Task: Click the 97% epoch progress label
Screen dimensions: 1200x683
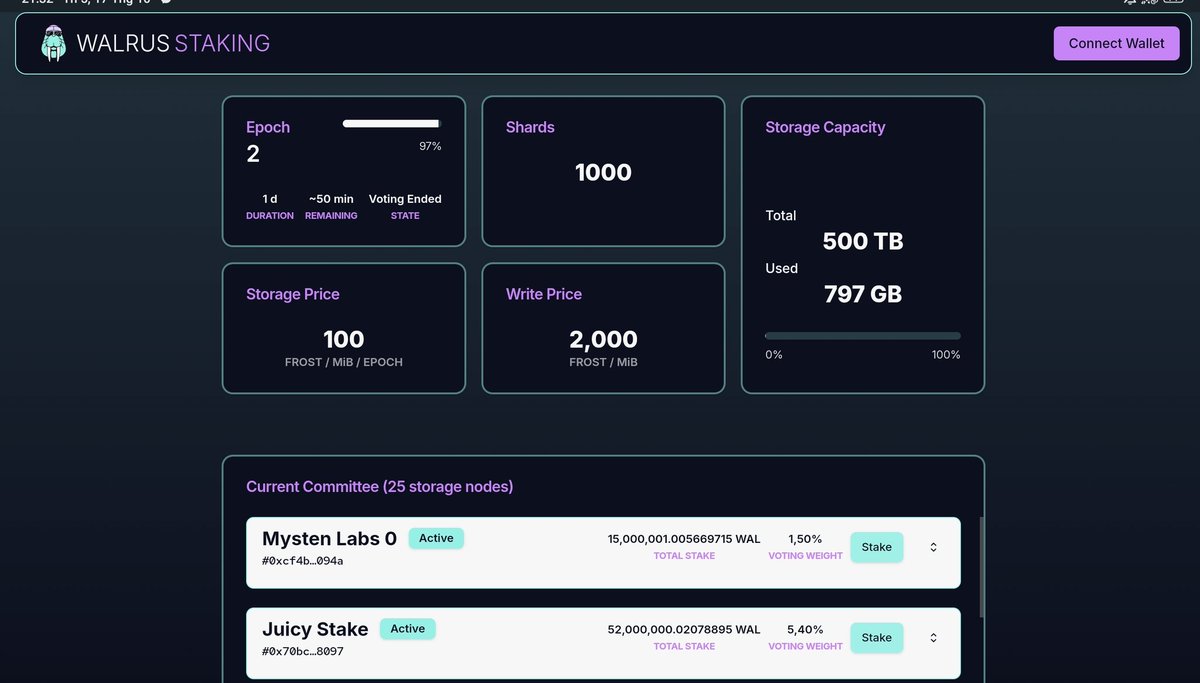Action: [430, 146]
